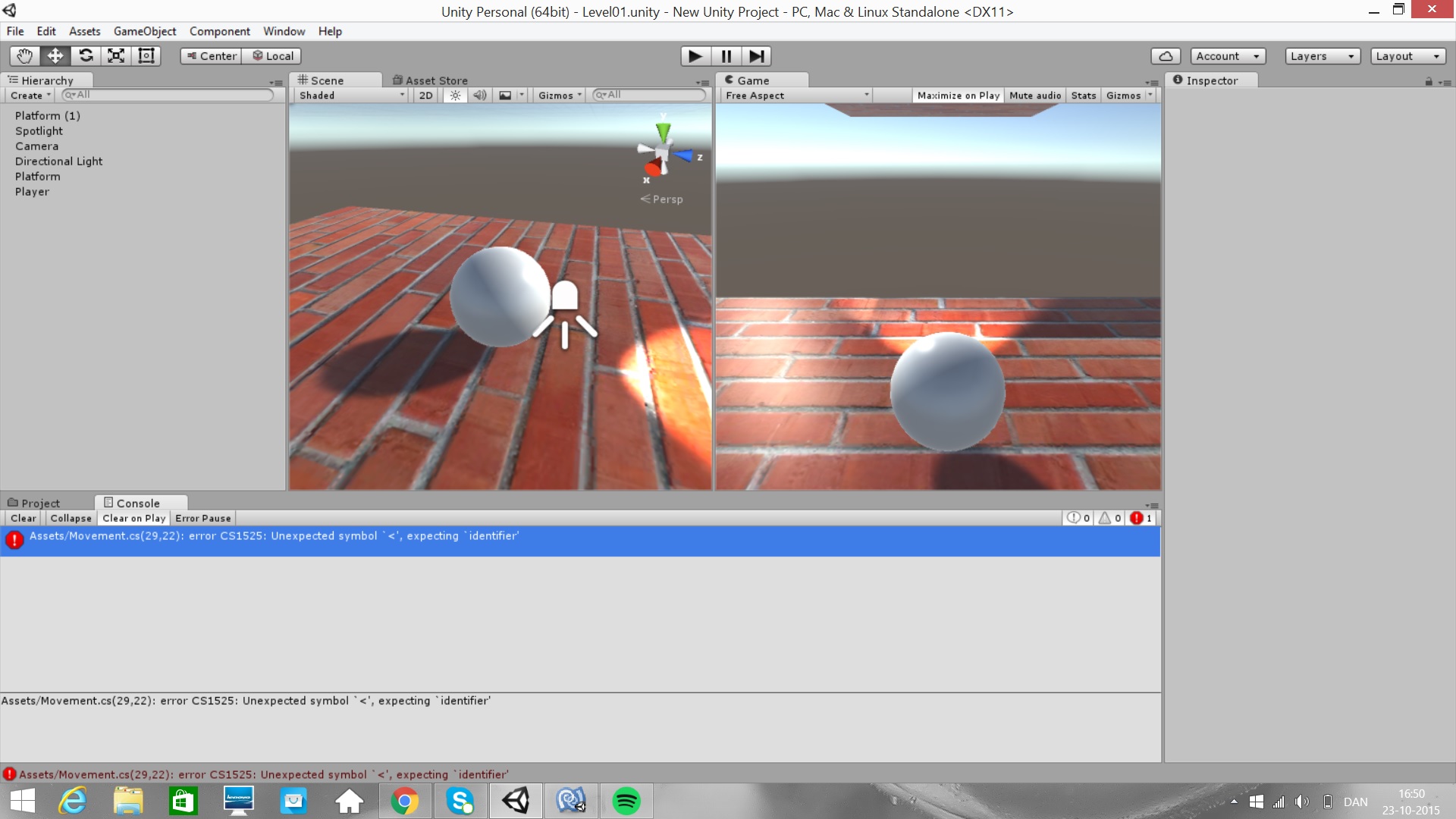Toggle the Inspector lock icon

tap(1429, 81)
